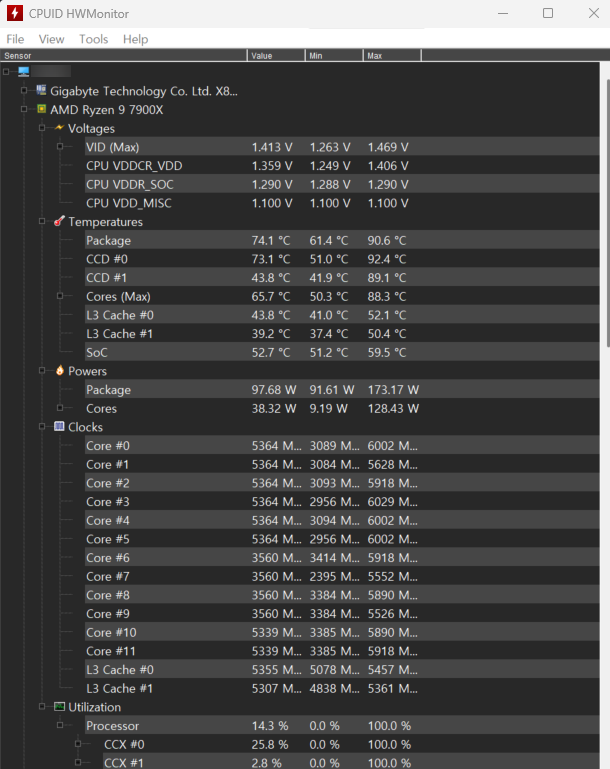Toggle the Gigabyte Technology node expander

[24, 90]
